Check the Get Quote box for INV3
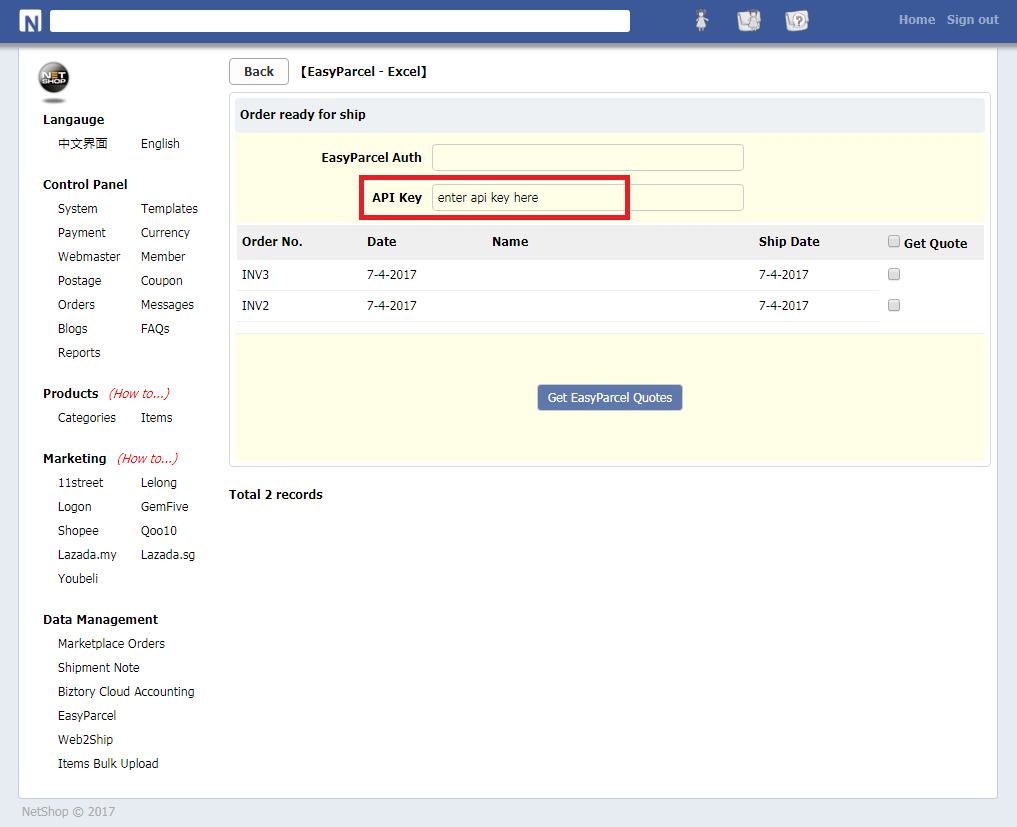 pos(893,274)
